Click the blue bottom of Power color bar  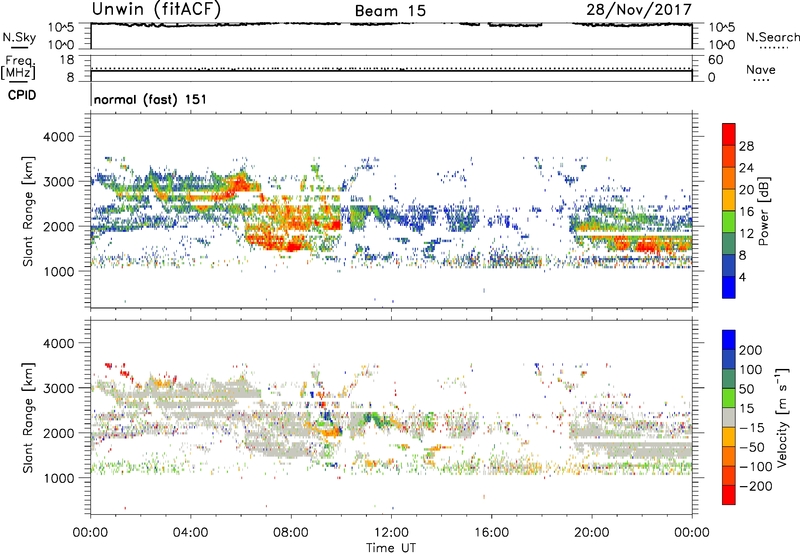[x=729, y=287]
